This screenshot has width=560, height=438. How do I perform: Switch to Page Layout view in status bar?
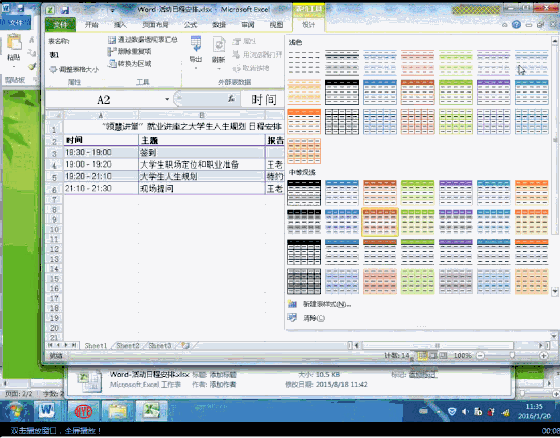[x=433, y=355]
